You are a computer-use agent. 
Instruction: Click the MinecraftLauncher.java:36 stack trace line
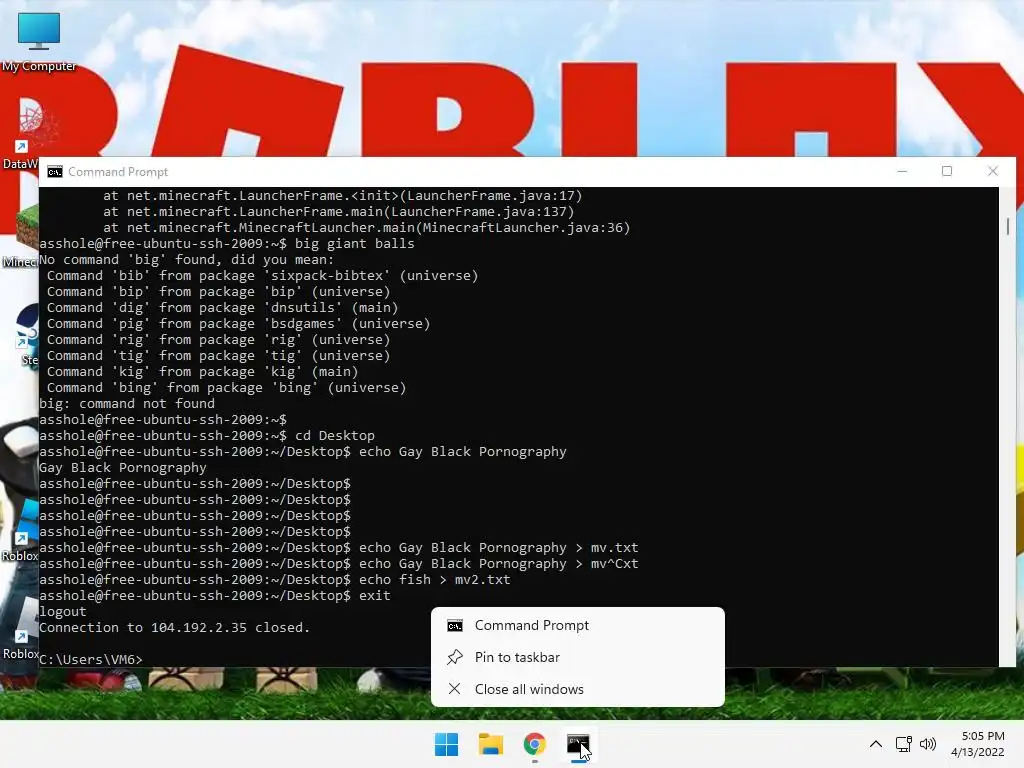click(x=366, y=228)
